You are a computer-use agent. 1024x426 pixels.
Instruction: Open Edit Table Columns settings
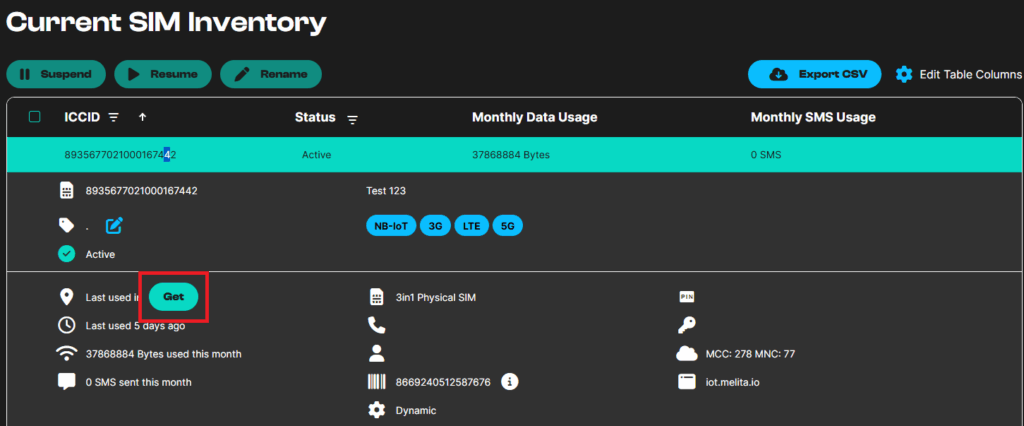(958, 74)
